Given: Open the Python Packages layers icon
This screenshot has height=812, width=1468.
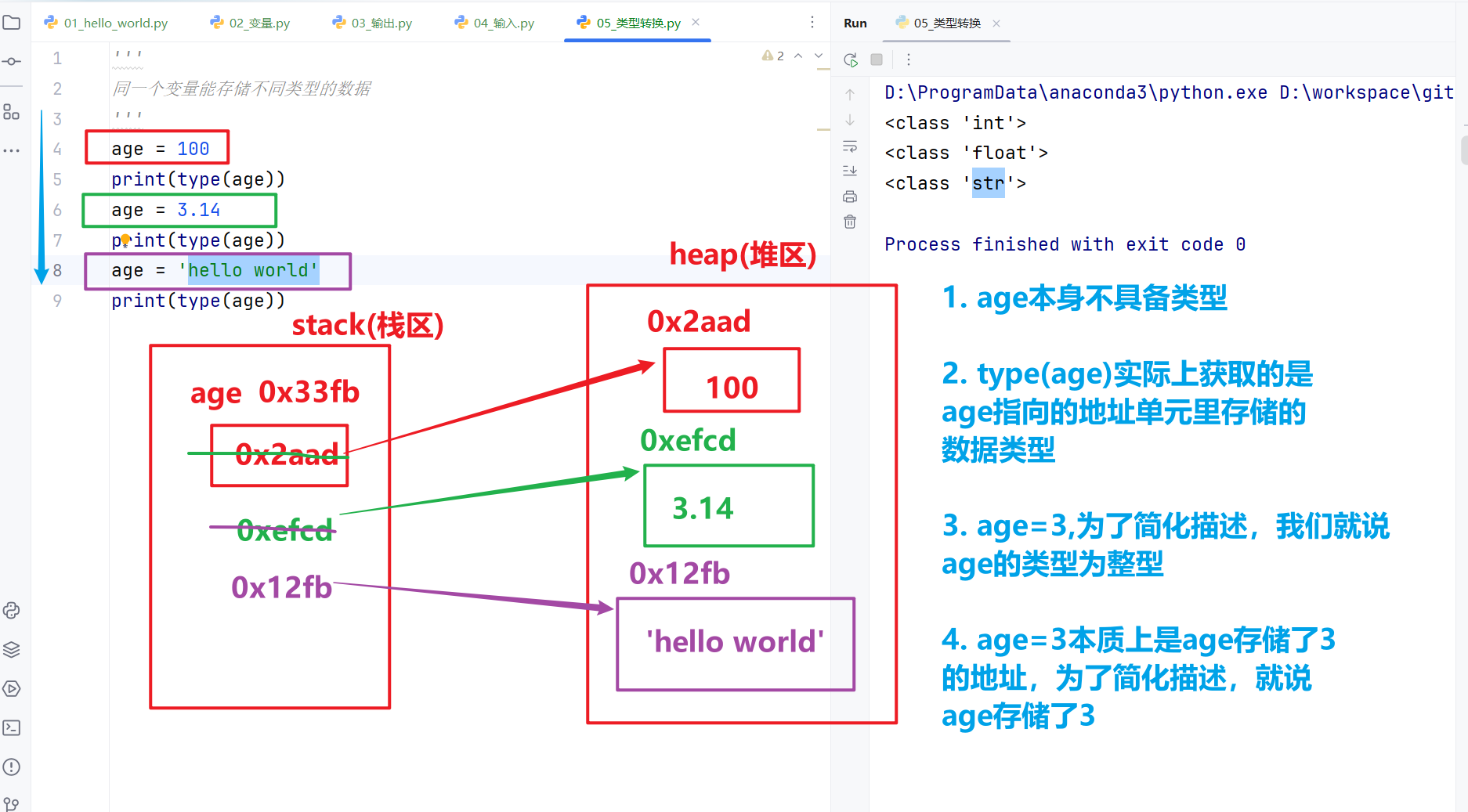Looking at the screenshot, I should pyautogui.click(x=12, y=650).
